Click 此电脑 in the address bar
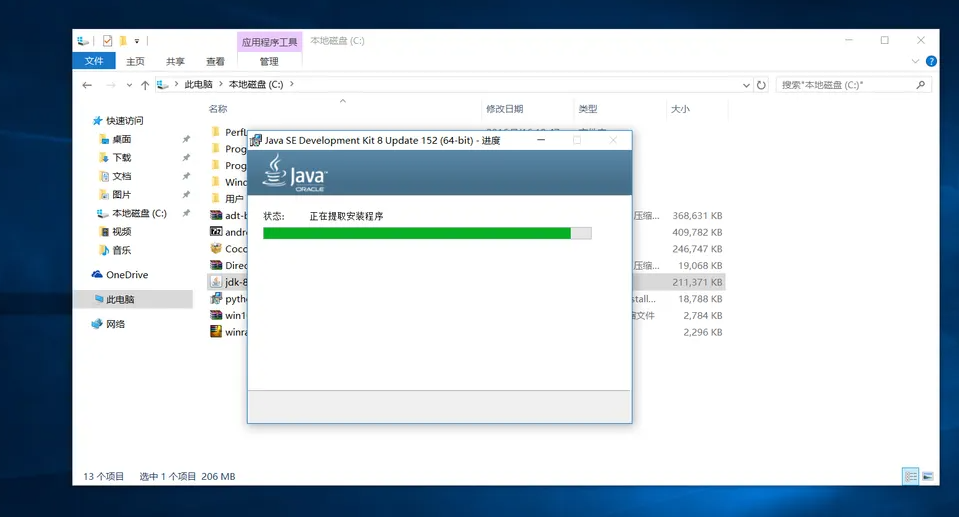The height and width of the screenshot is (517, 959). click(x=198, y=84)
